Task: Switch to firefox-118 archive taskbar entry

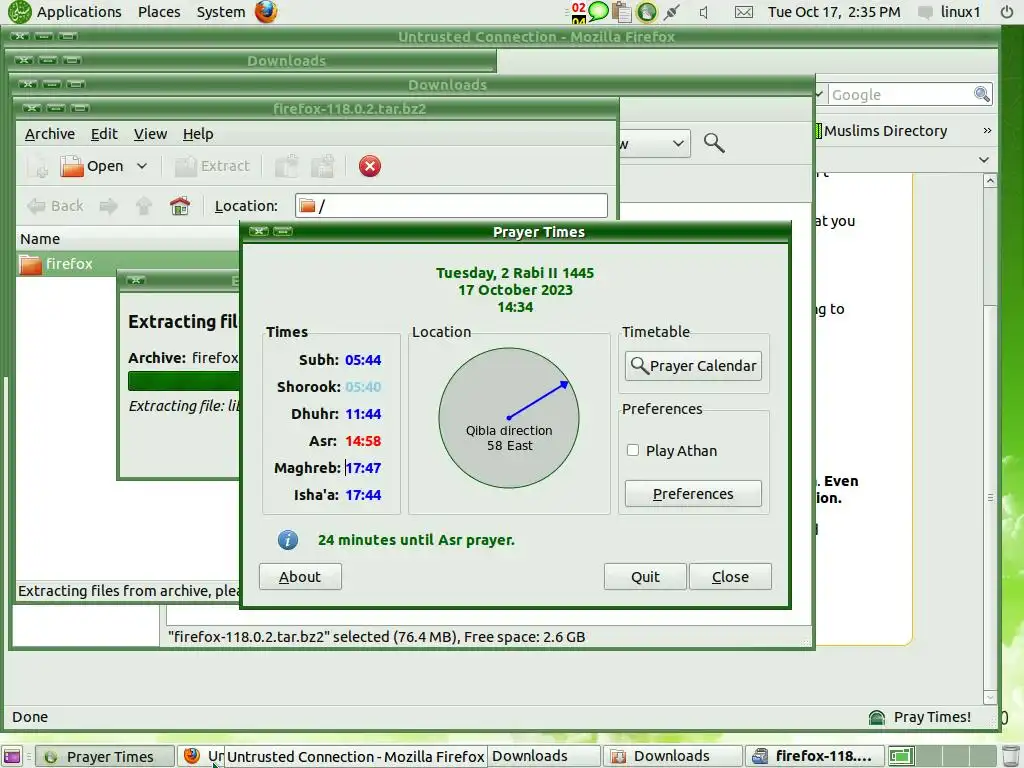Action: (x=814, y=756)
